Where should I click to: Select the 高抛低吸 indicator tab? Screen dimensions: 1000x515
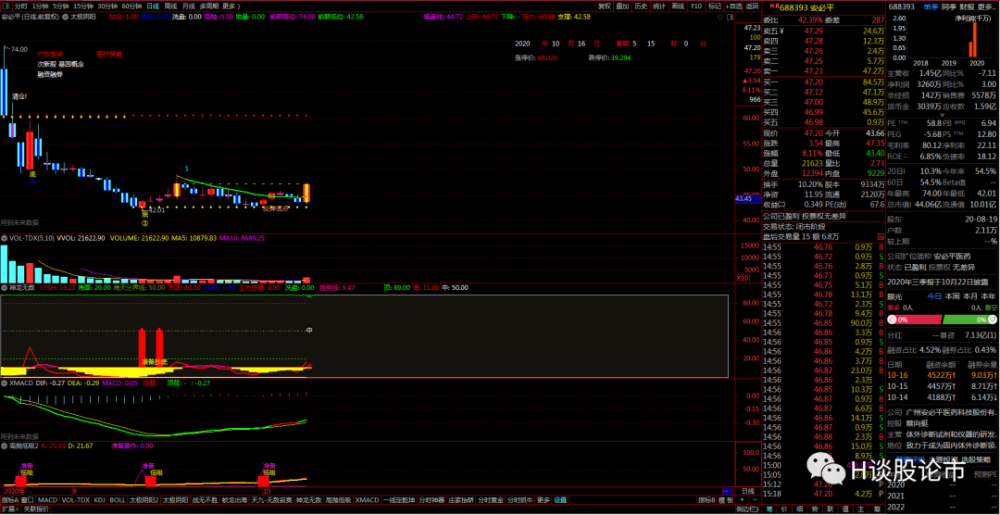click(338, 500)
